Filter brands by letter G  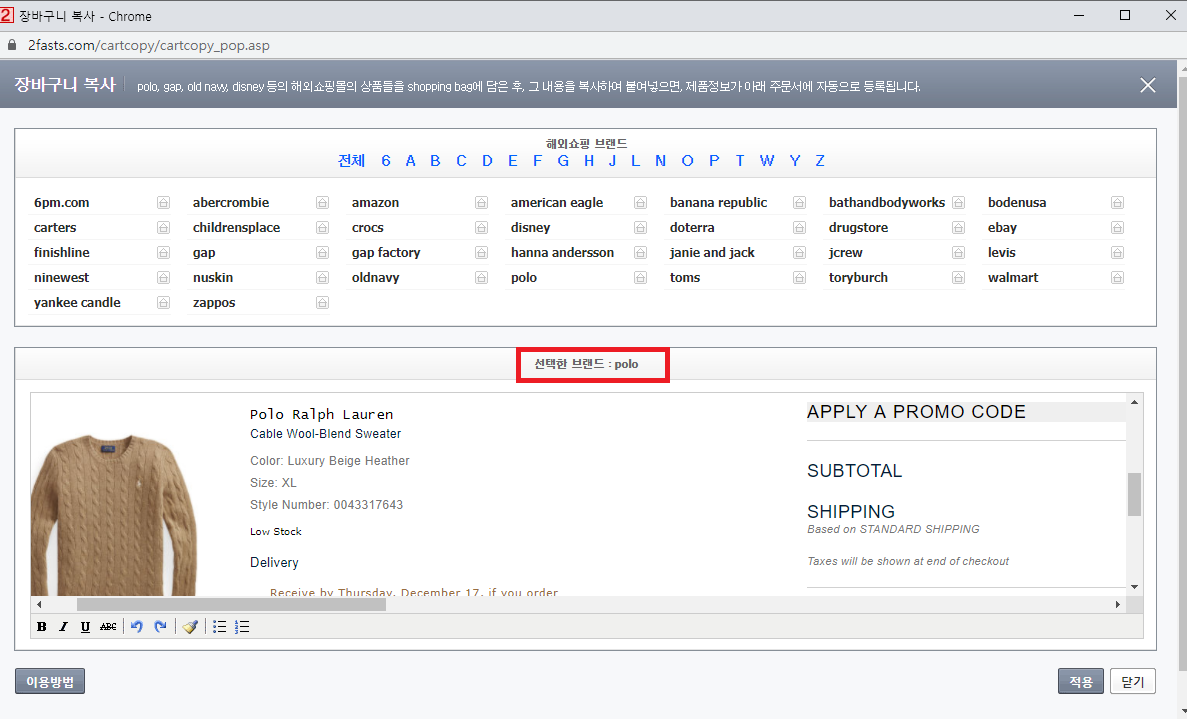[563, 160]
